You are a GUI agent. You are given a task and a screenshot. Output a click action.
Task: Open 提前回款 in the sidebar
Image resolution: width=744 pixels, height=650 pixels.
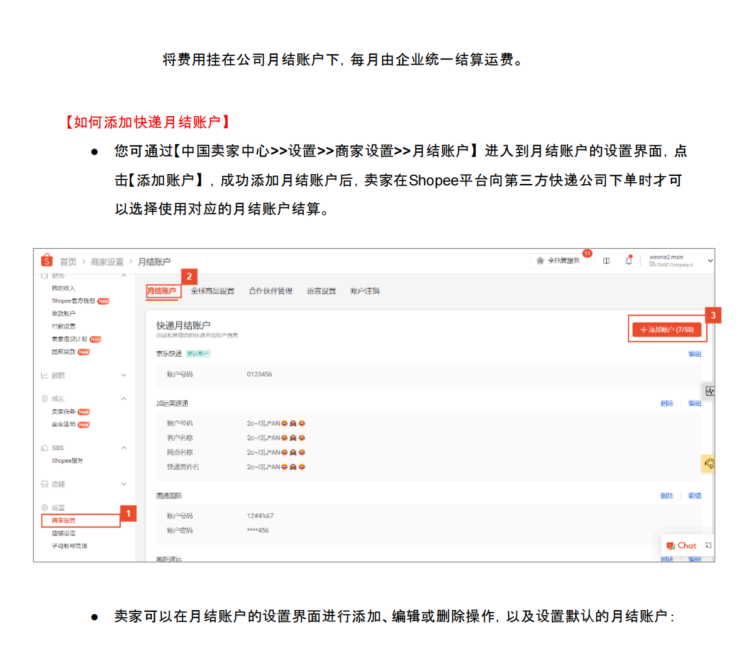coord(63,352)
